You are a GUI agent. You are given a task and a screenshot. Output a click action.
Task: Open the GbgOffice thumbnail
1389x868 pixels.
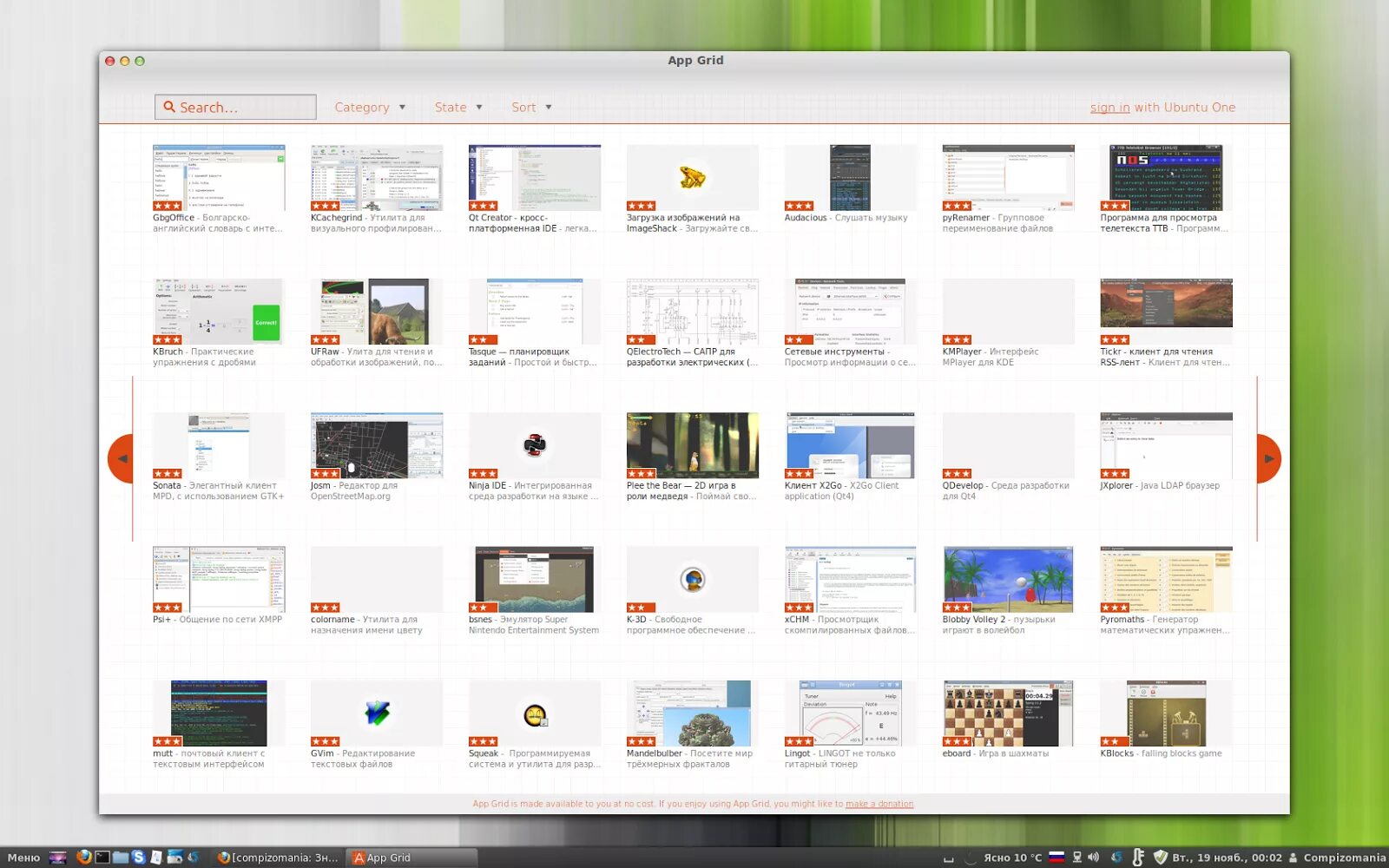pyautogui.click(x=219, y=178)
